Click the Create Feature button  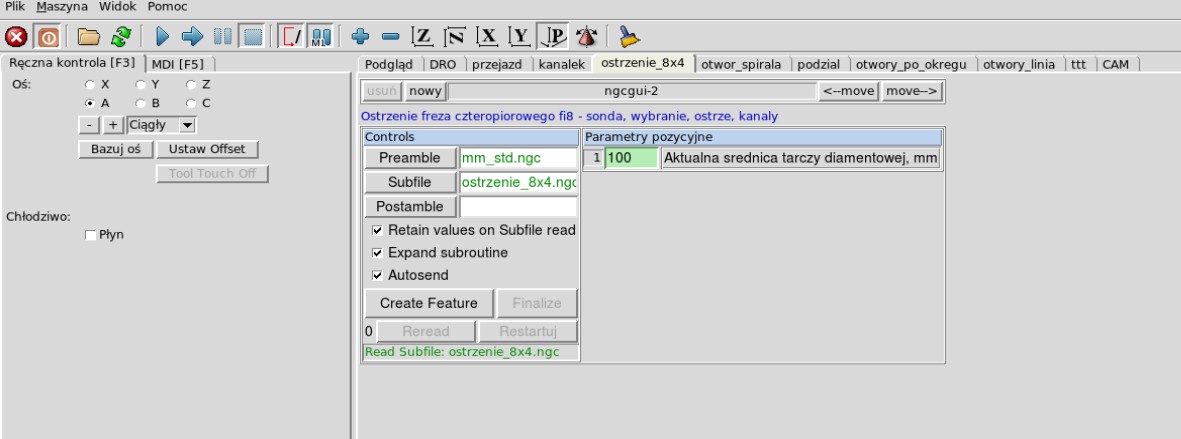pyautogui.click(x=429, y=303)
